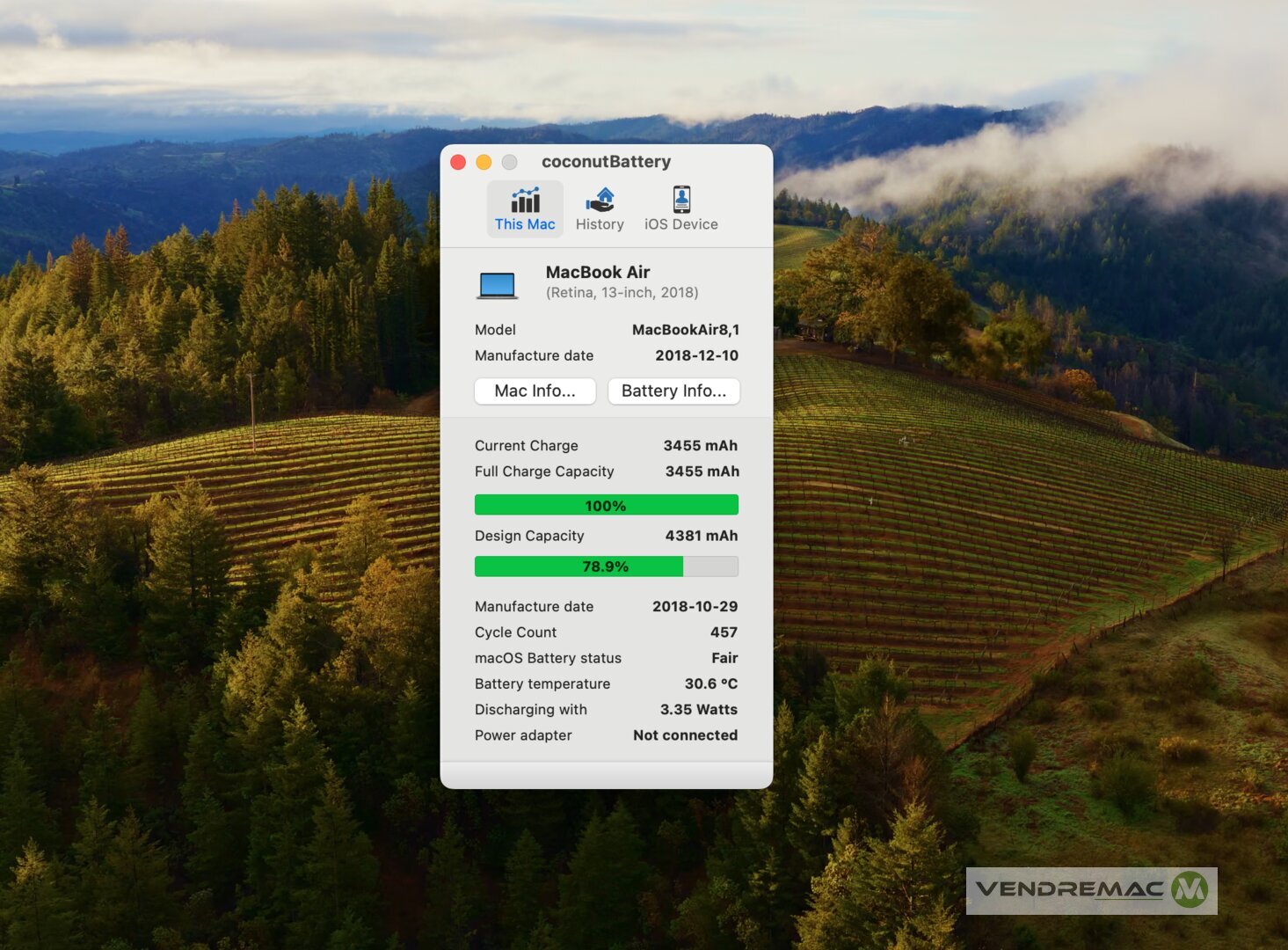The height and width of the screenshot is (950, 1288).
Task: Click the This Mac bar chart icon
Action: (525, 200)
